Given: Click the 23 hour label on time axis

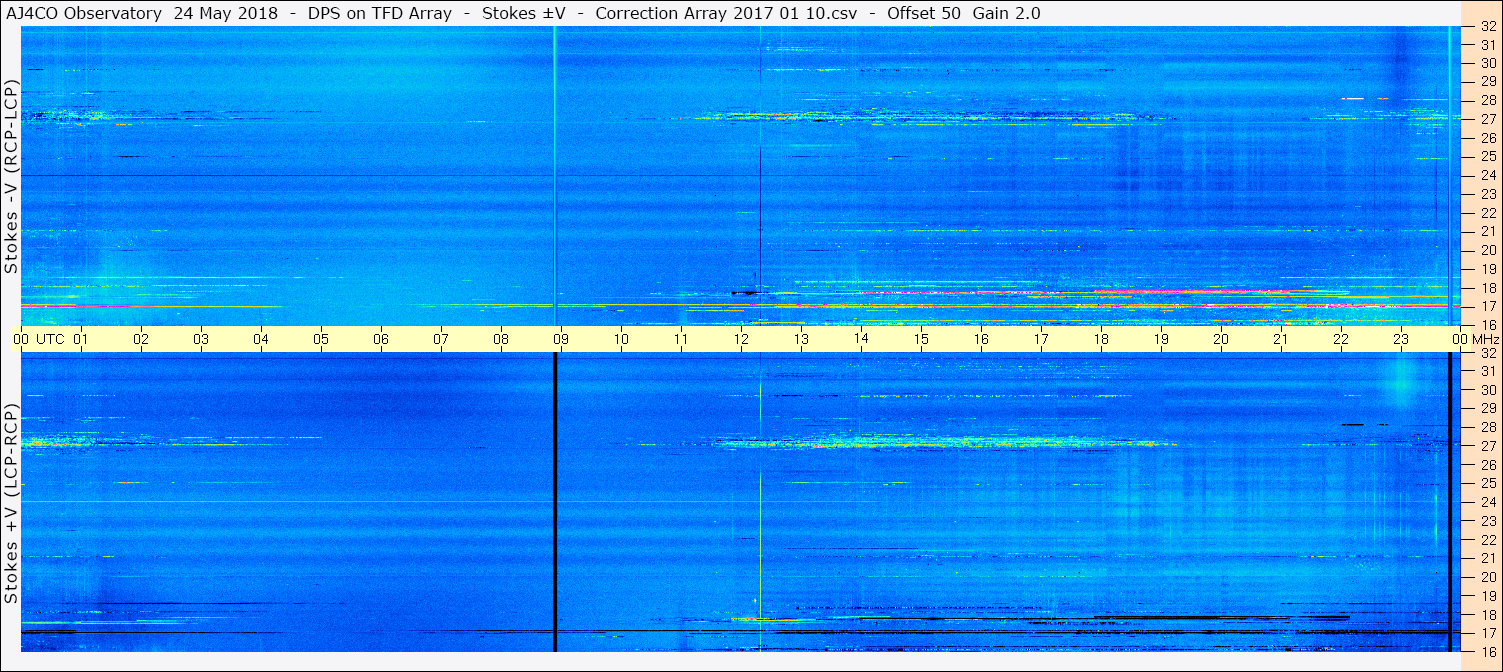Looking at the screenshot, I should tap(1401, 339).
